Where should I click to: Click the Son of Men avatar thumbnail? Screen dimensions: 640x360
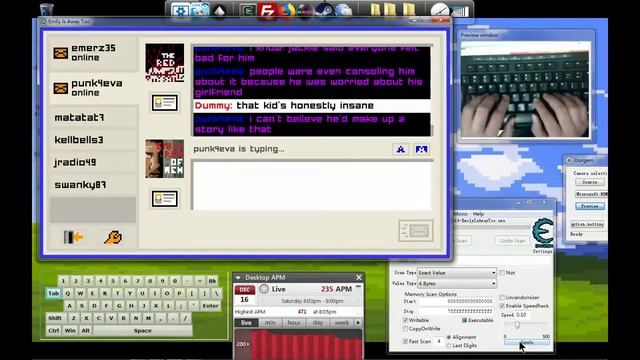[164, 159]
